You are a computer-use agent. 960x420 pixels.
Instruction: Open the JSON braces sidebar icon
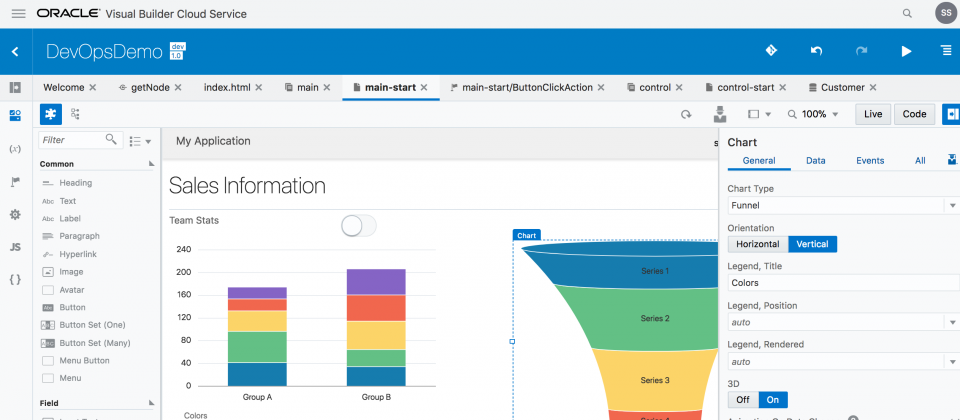[x=15, y=280]
